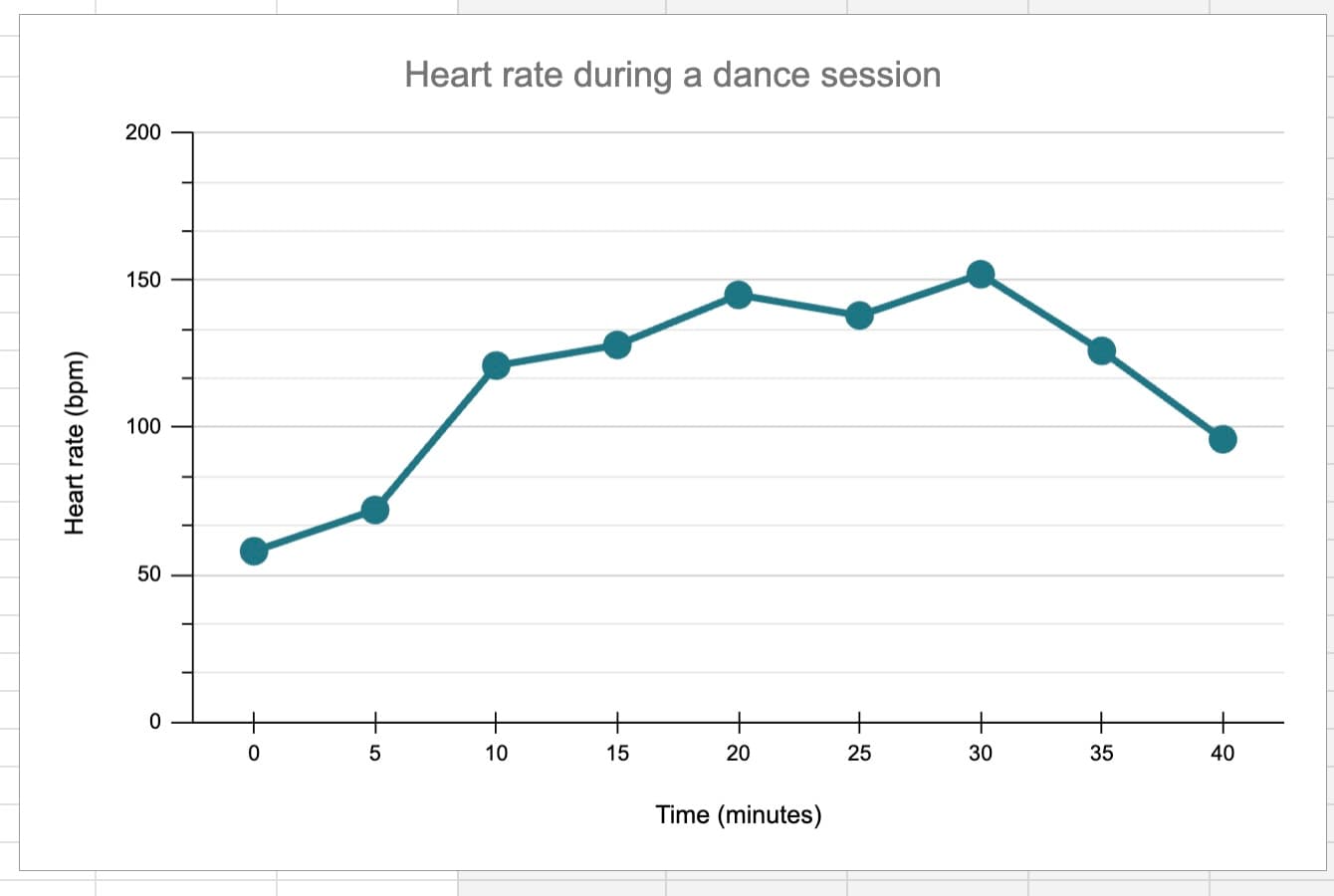The width and height of the screenshot is (1334, 896).
Task: Click the 'Heart rate (bpm)' vertical axis title
Action: tap(74, 443)
